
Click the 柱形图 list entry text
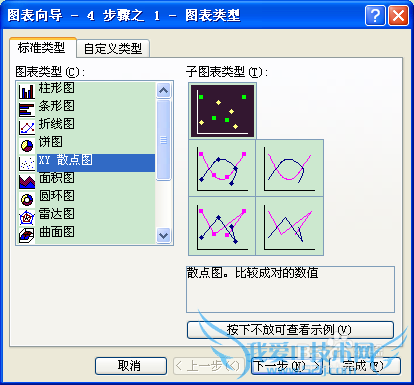(x=56, y=88)
